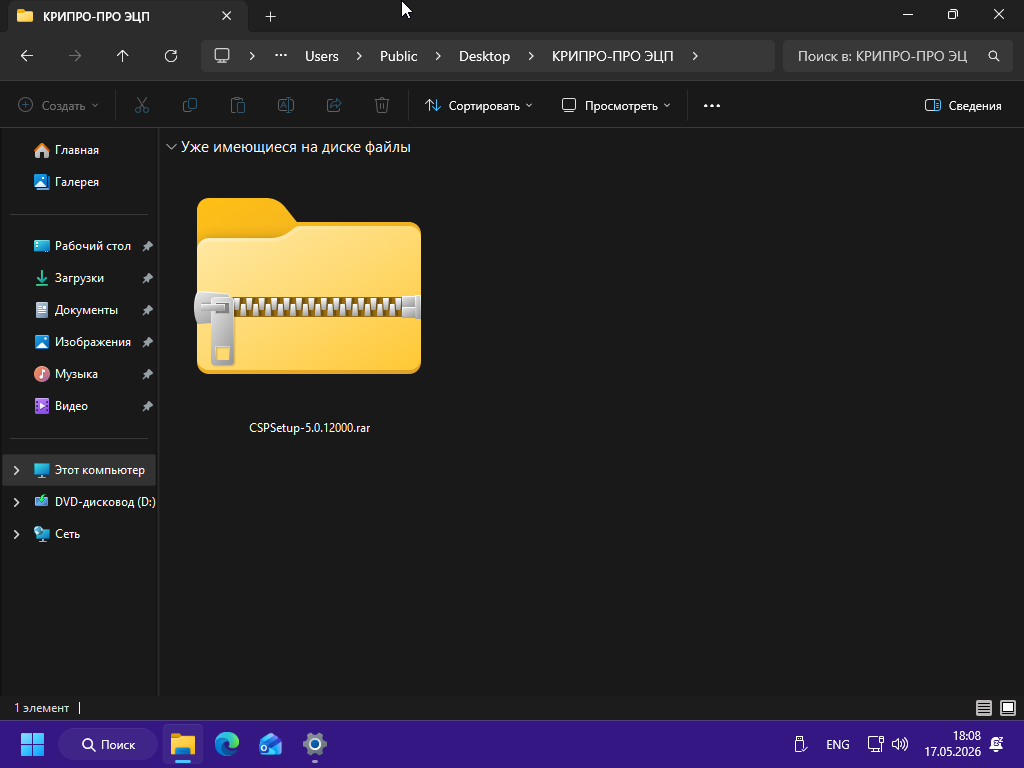The height and width of the screenshot is (768, 1024).
Task: Navigate to Desktop in breadcrumb
Action: pyautogui.click(x=485, y=56)
